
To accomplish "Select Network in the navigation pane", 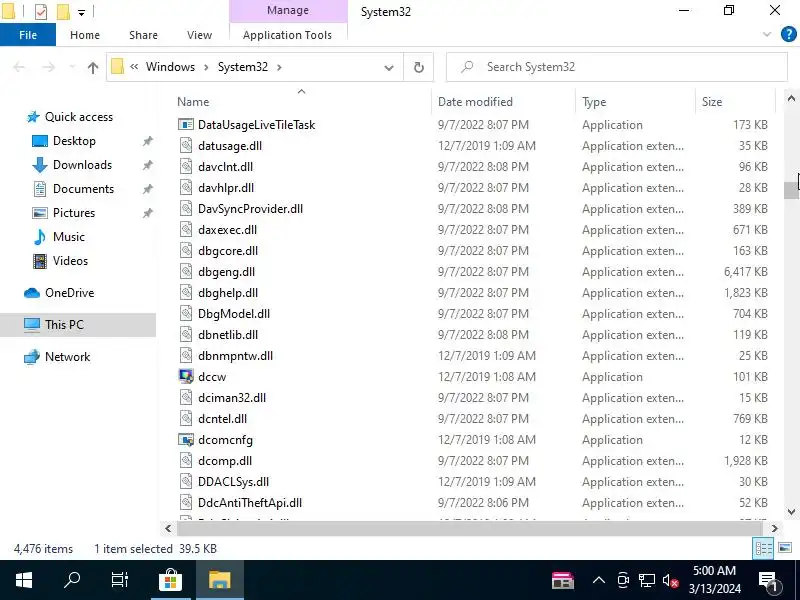I will (x=67, y=357).
